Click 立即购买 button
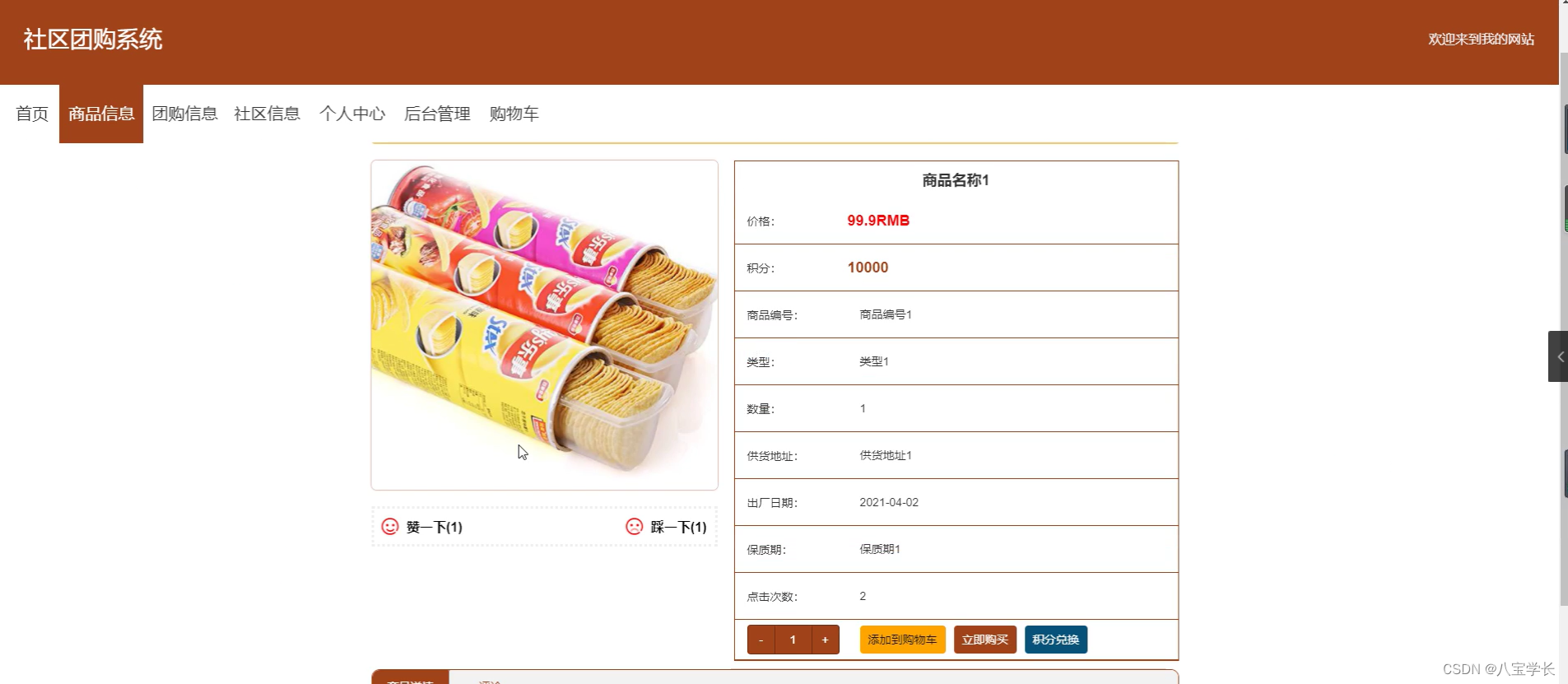Viewport: 1568px width, 684px height. click(x=985, y=640)
